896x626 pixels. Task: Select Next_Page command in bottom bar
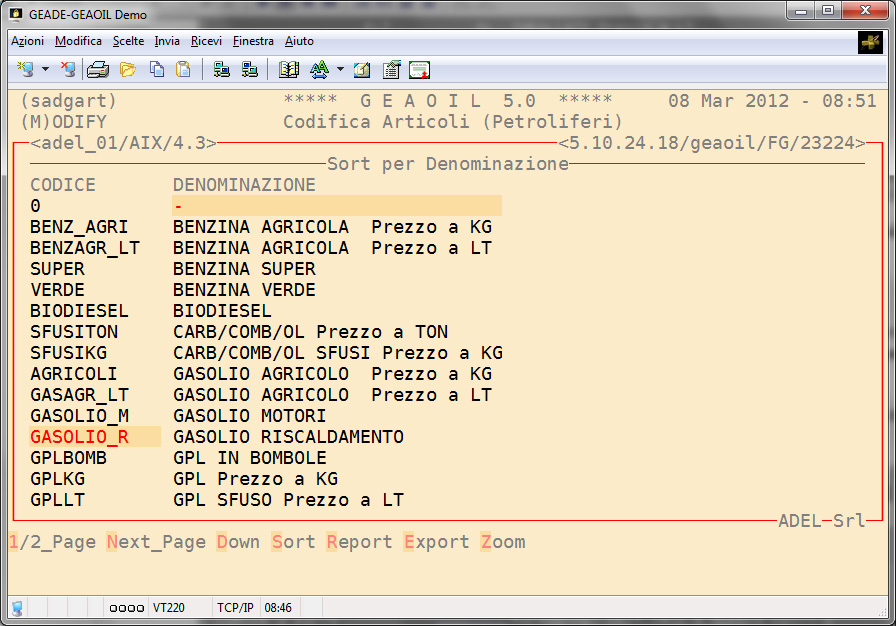pyautogui.click(x=155, y=542)
